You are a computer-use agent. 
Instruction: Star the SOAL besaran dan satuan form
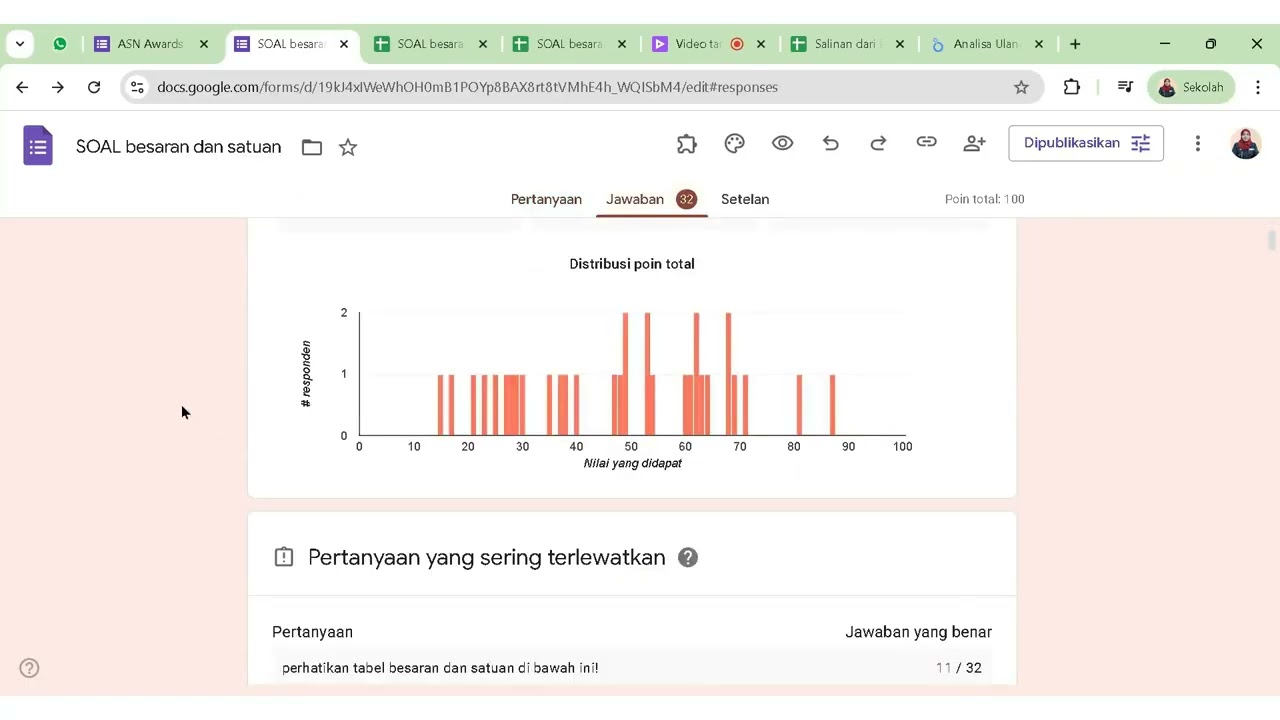pyautogui.click(x=348, y=147)
